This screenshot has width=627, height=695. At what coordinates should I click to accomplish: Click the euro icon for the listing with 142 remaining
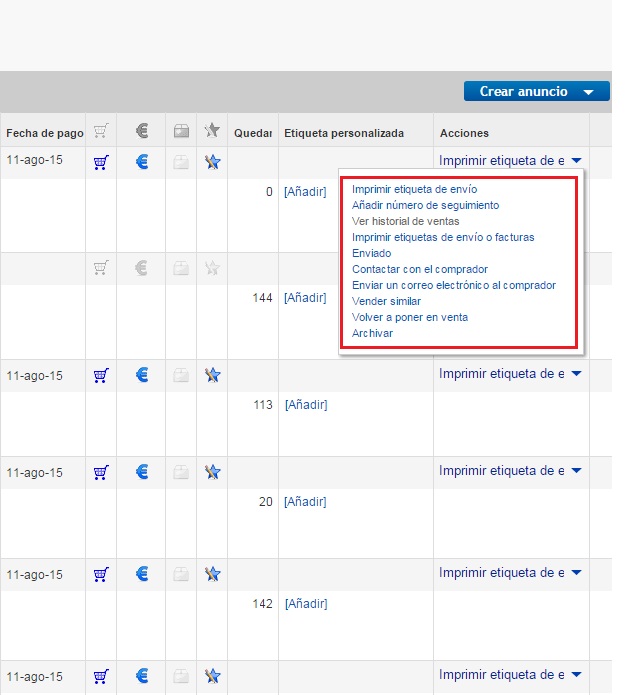[x=142, y=574]
